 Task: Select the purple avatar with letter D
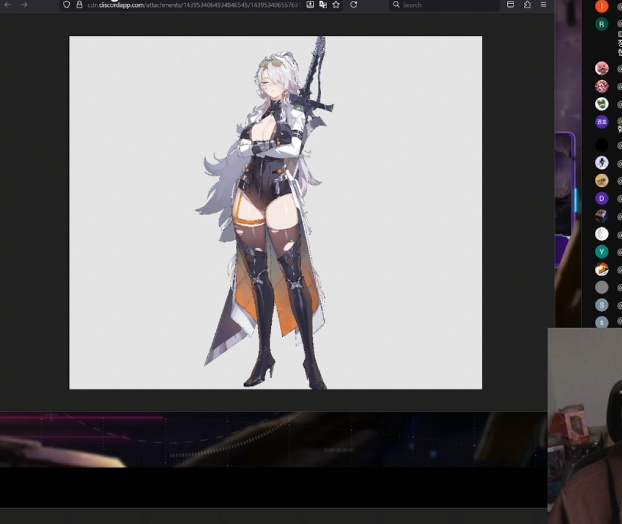click(602, 198)
